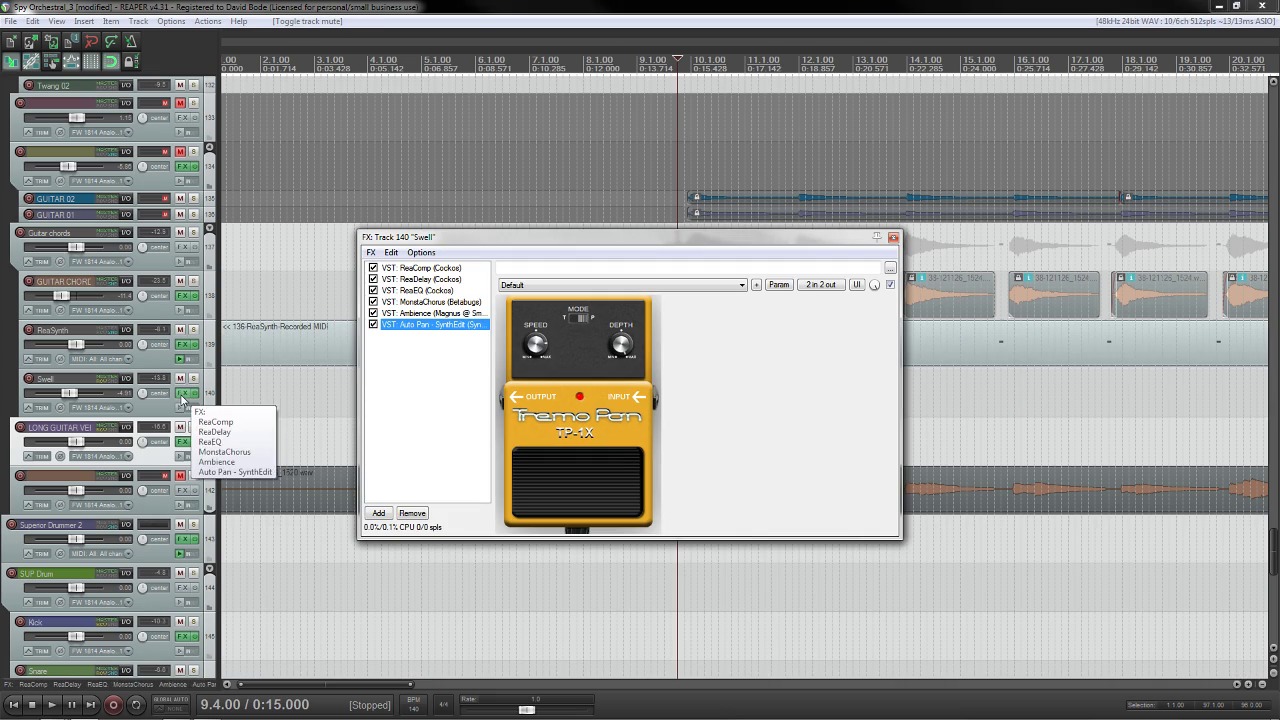The width and height of the screenshot is (1280, 720).
Task: Toggle grid lines icon in toolbar
Action: (x=90, y=62)
